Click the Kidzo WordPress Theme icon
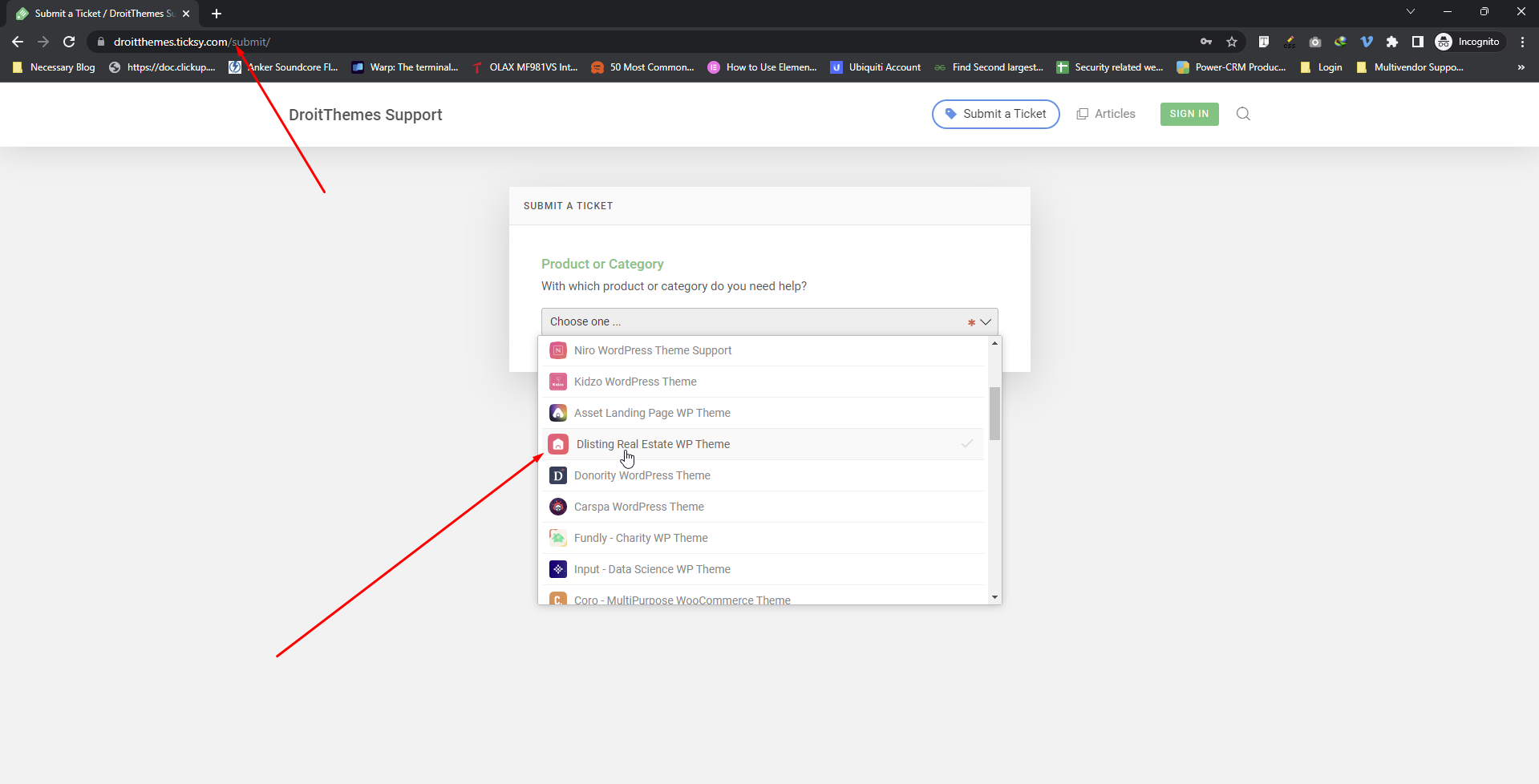Screen dimensions: 1539x784 tap(558, 382)
